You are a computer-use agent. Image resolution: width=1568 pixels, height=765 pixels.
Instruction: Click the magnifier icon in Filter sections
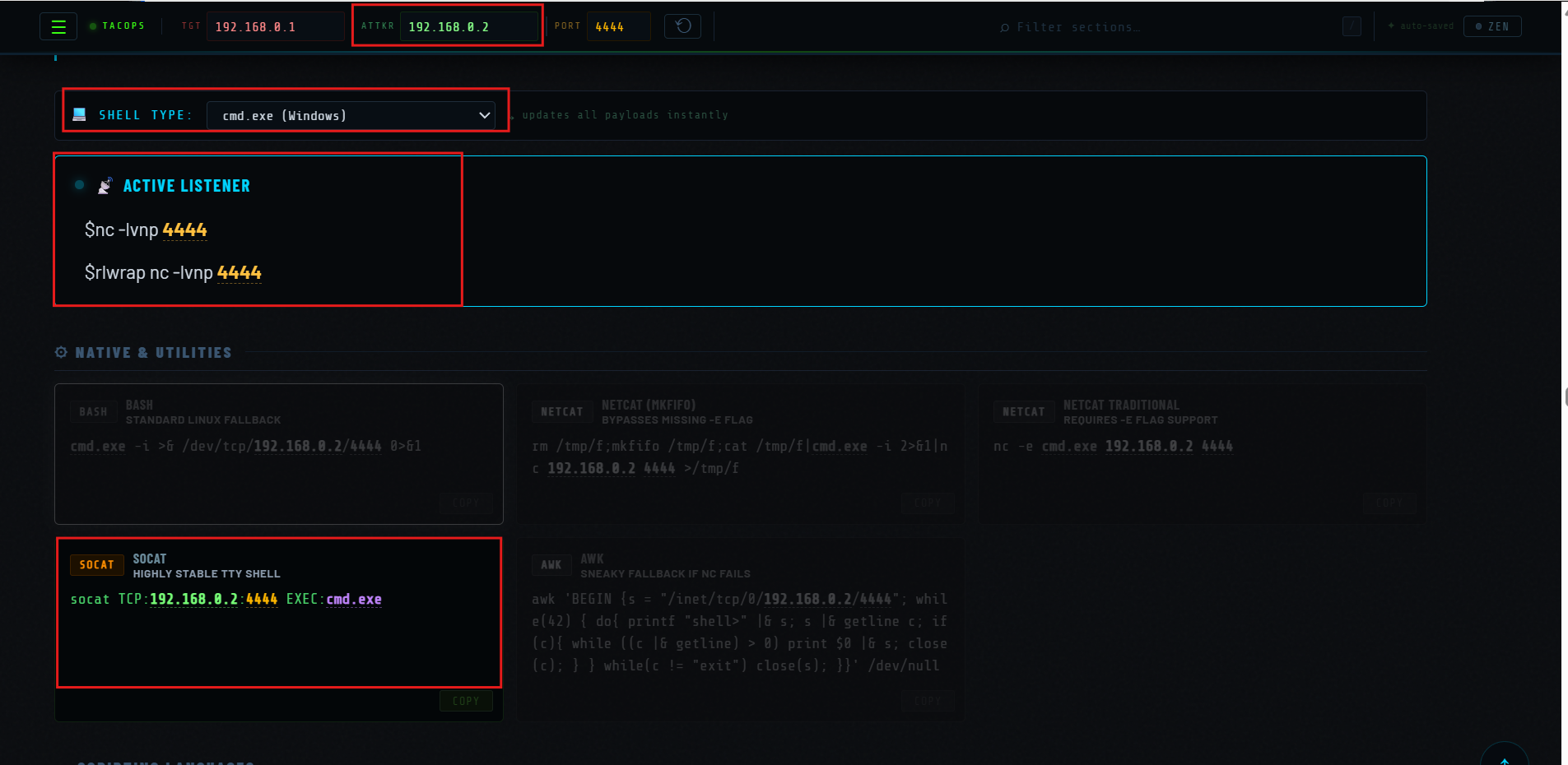click(1003, 26)
